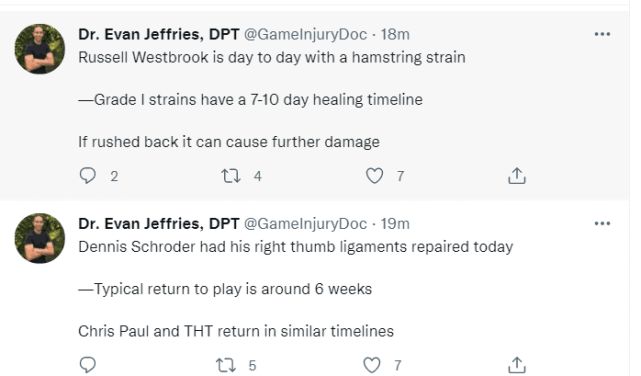Open the 18m timestamp link
Screen dimensions: 641x376
pyautogui.click(x=395, y=34)
